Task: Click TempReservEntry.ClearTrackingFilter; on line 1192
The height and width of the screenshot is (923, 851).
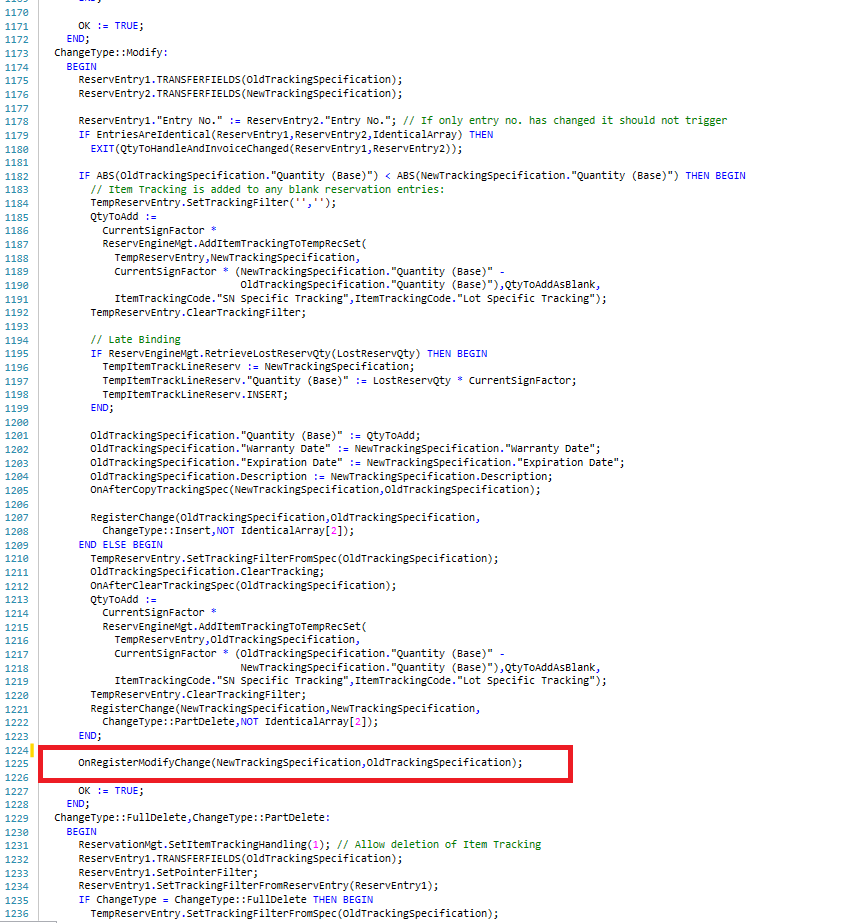Action: (x=198, y=313)
